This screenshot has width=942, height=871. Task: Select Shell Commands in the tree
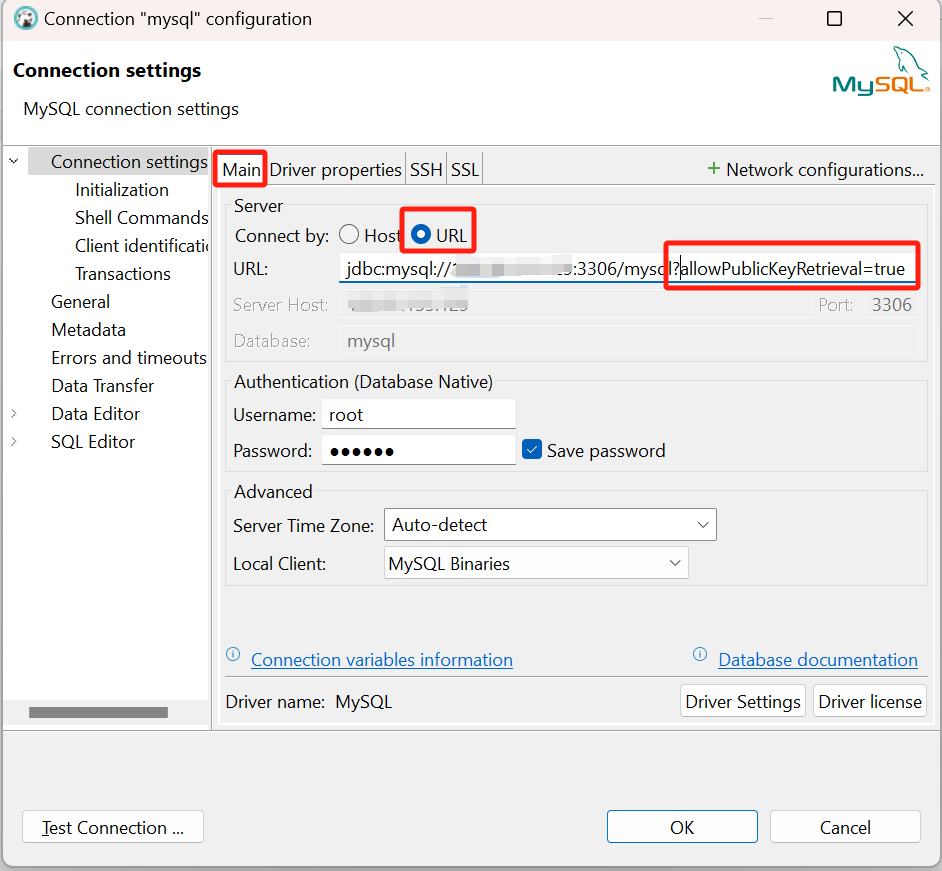tap(142, 217)
